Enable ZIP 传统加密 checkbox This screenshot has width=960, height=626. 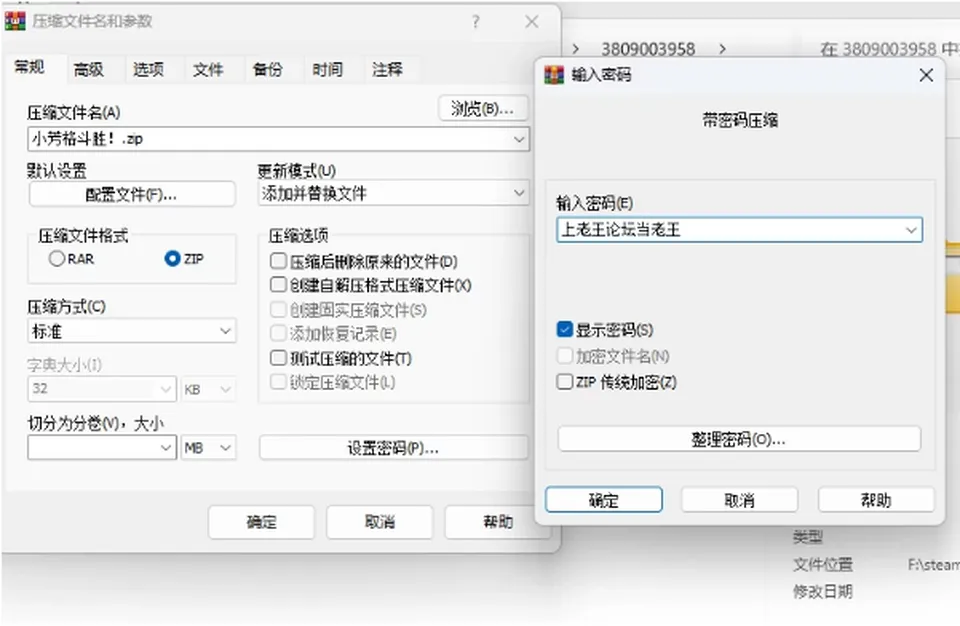[564, 382]
